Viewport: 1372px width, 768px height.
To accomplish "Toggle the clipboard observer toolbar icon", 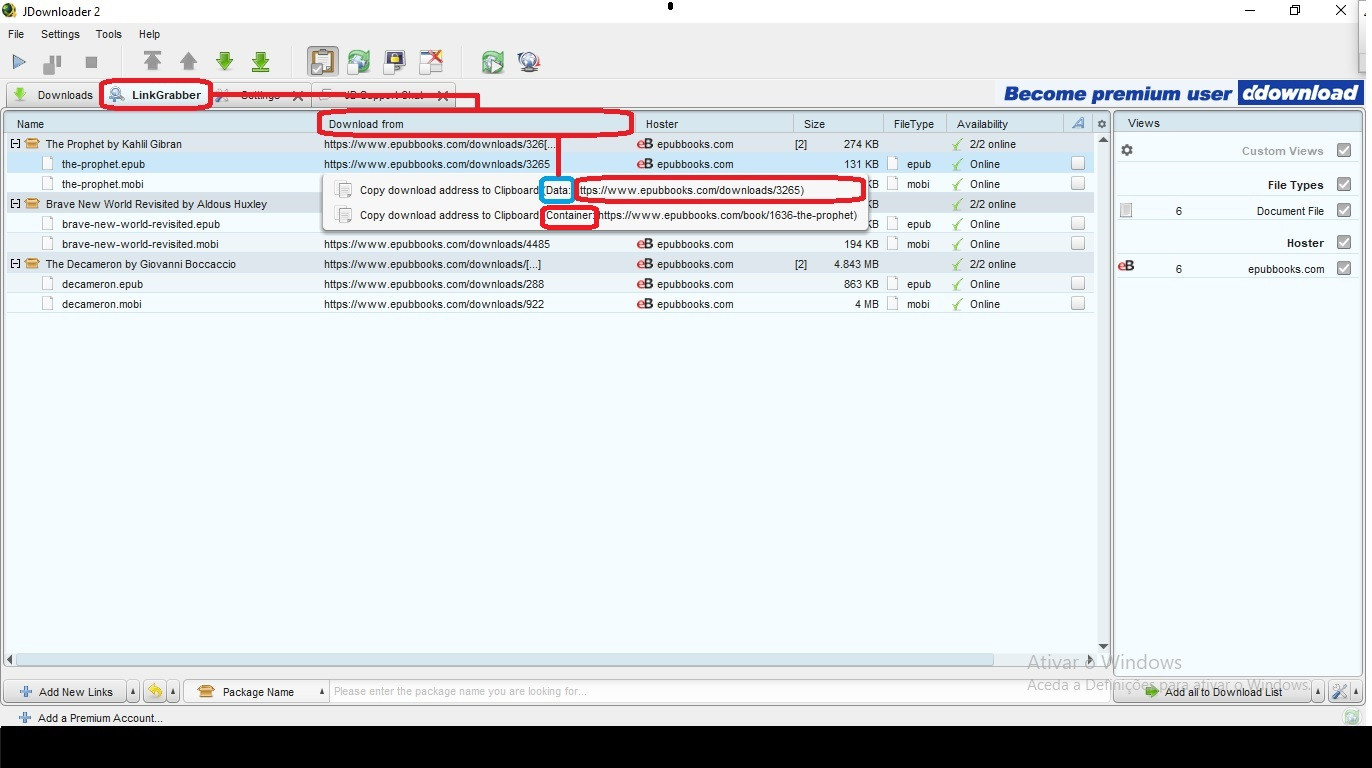I will pyautogui.click(x=322, y=61).
